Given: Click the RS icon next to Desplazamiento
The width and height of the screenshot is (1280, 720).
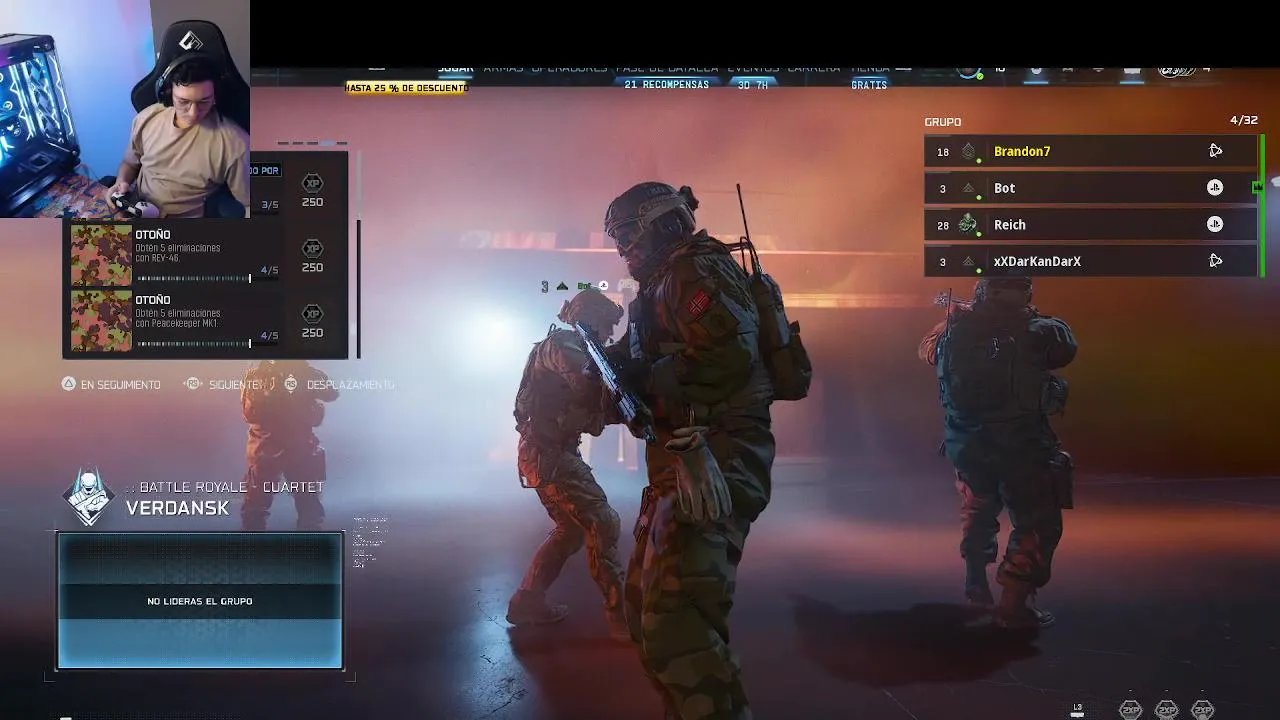Looking at the screenshot, I should 291,384.
